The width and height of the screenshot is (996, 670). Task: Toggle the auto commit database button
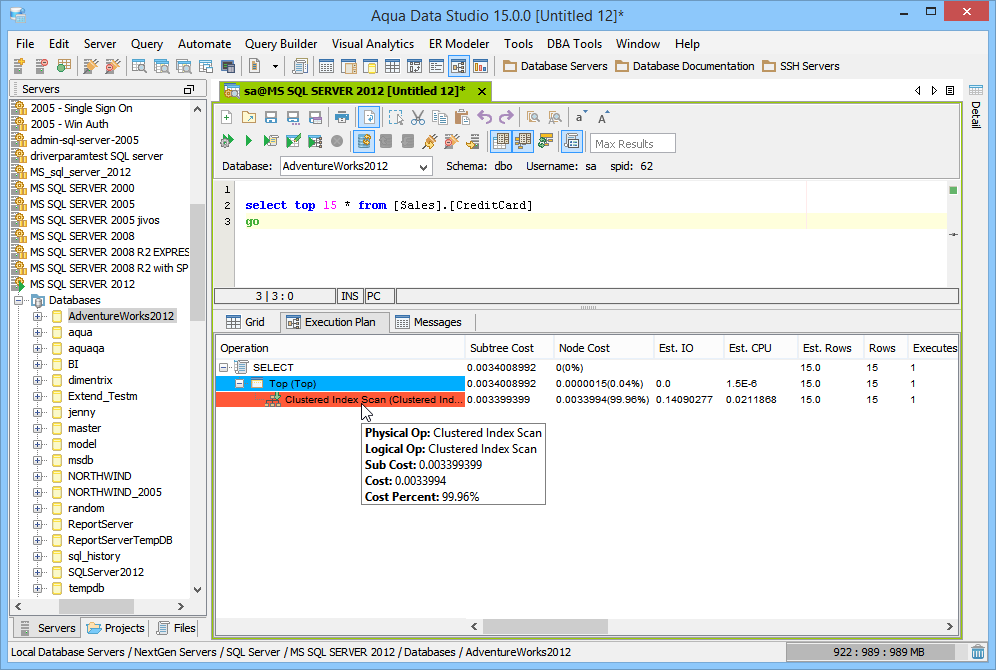pyautogui.click(x=364, y=141)
